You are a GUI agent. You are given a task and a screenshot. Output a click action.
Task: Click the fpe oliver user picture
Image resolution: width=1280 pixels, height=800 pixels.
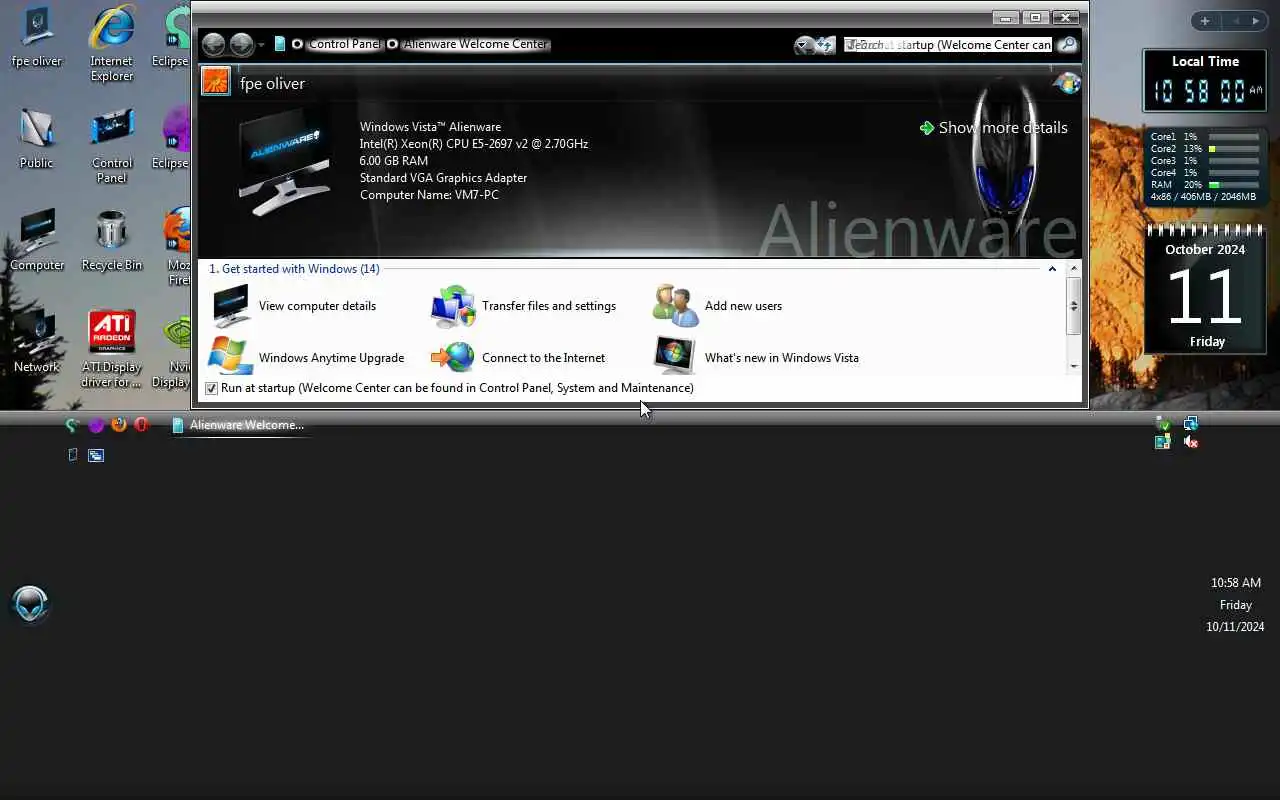[x=216, y=82]
